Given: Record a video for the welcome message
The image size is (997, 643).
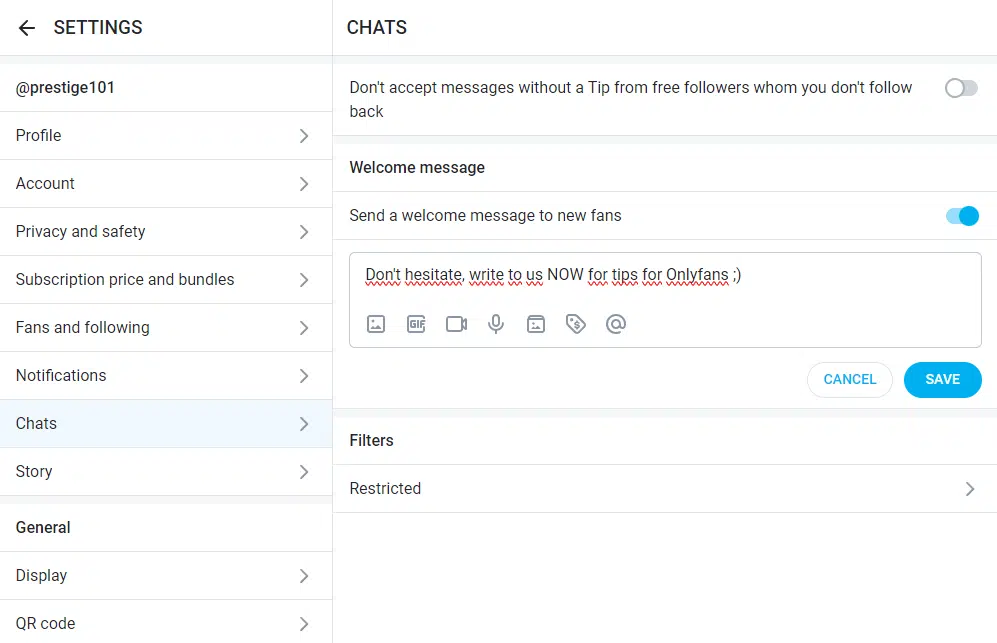Looking at the screenshot, I should pyautogui.click(x=456, y=323).
